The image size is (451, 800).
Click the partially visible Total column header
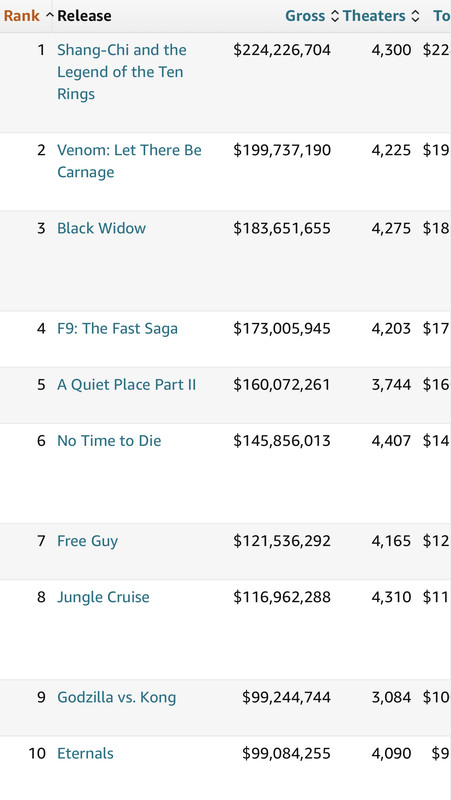(x=442, y=16)
